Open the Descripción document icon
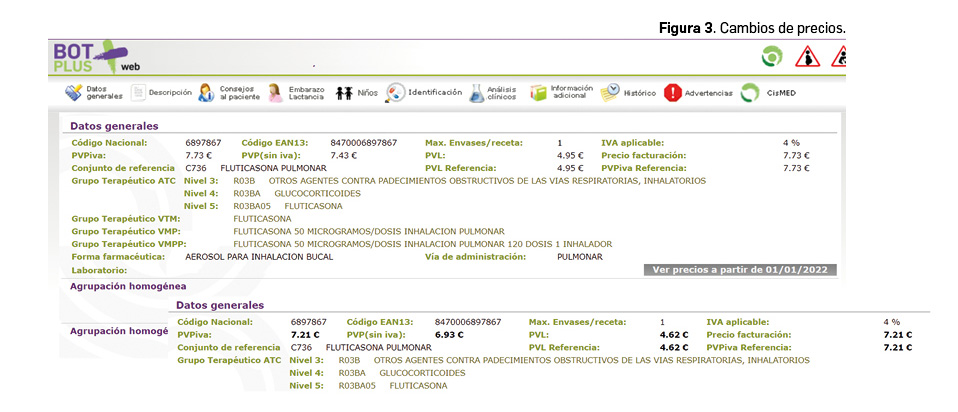The image size is (958, 412). point(138,93)
